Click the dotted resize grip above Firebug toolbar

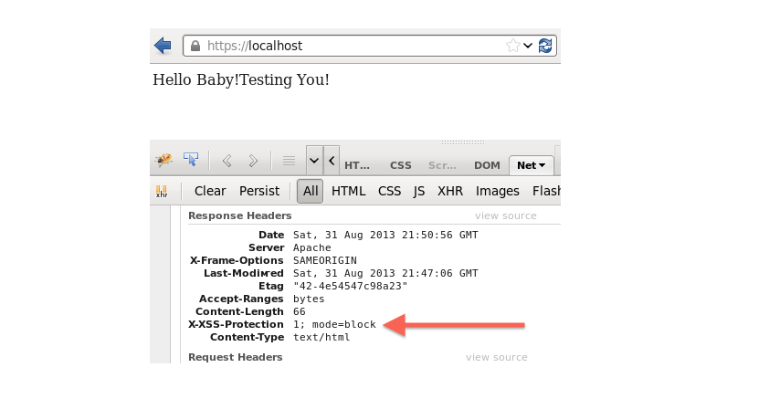click(463, 142)
